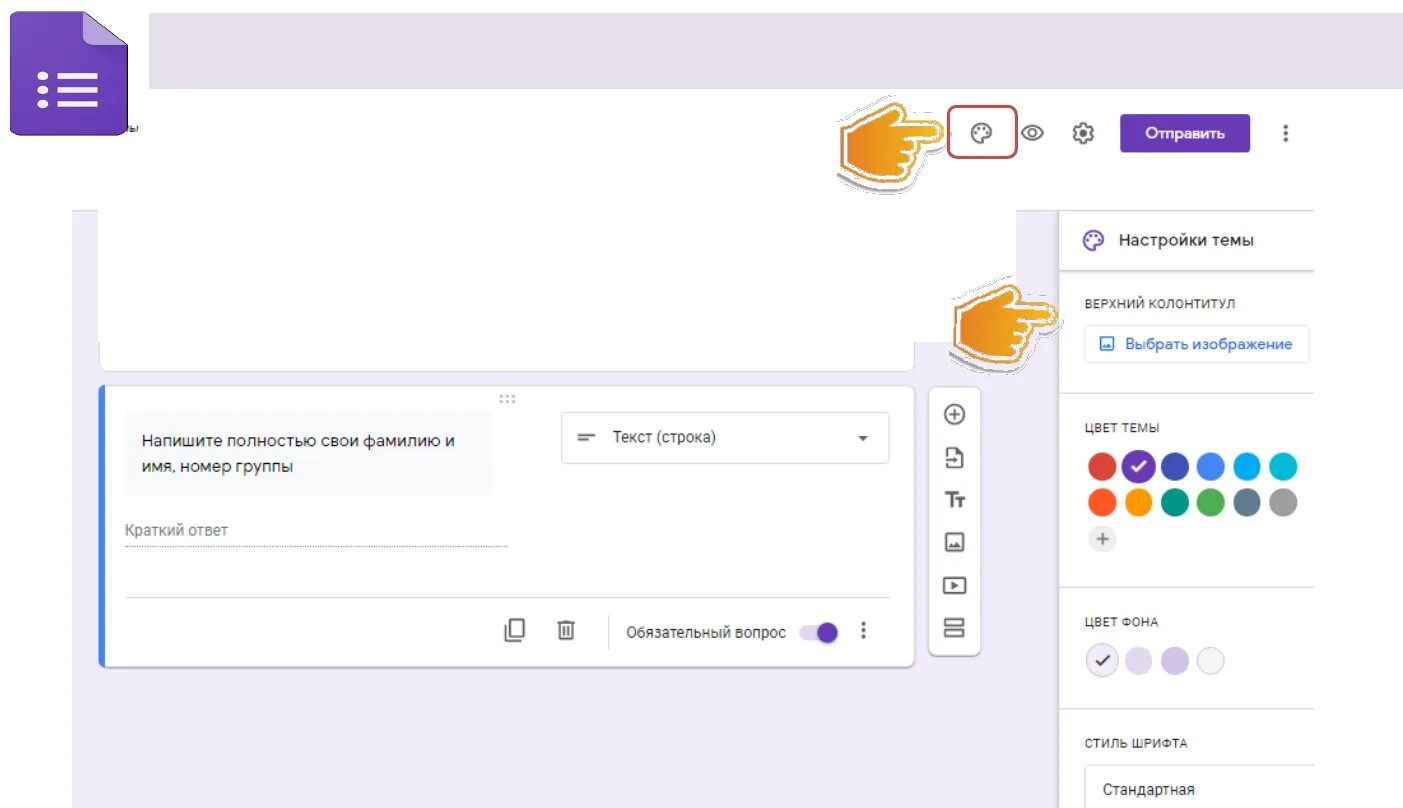This screenshot has width=1403, height=808.
Task: Select the grey-white background color
Action: [1211, 661]
